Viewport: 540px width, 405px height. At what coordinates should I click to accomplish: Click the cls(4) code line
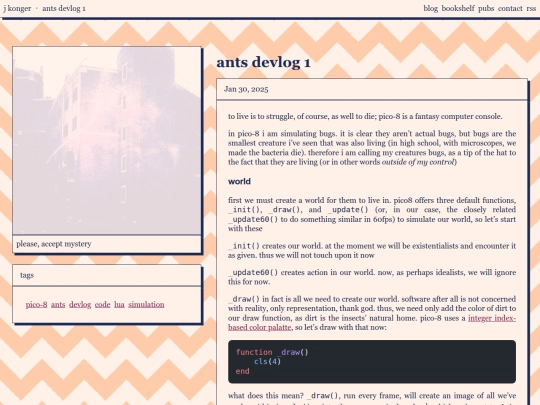click(268, 362)
